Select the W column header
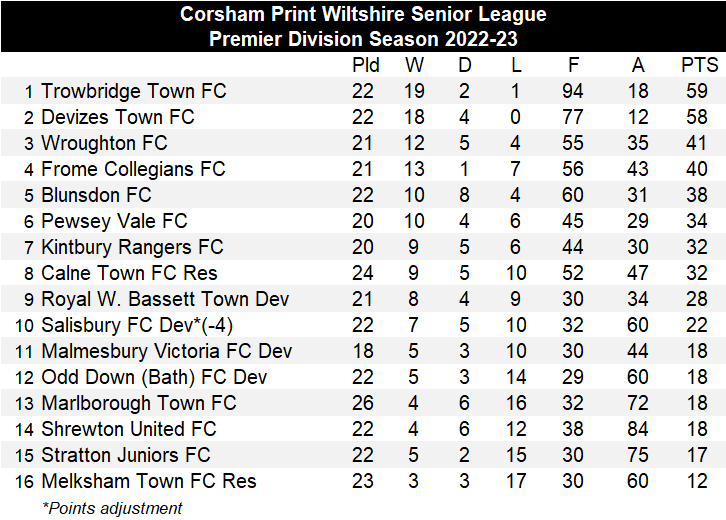Image resolution: width=726 pixels, height=520 pixels. tap(414, 65)
